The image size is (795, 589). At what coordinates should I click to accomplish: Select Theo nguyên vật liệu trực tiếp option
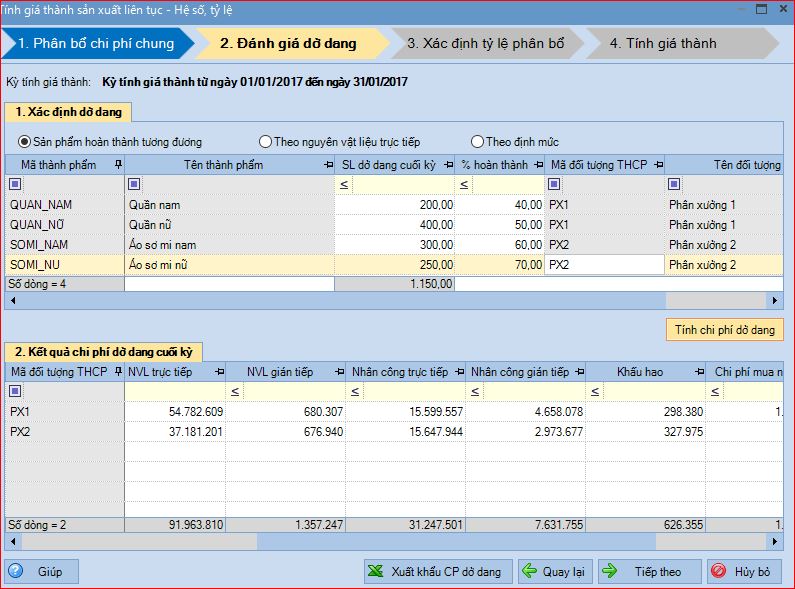266,142
